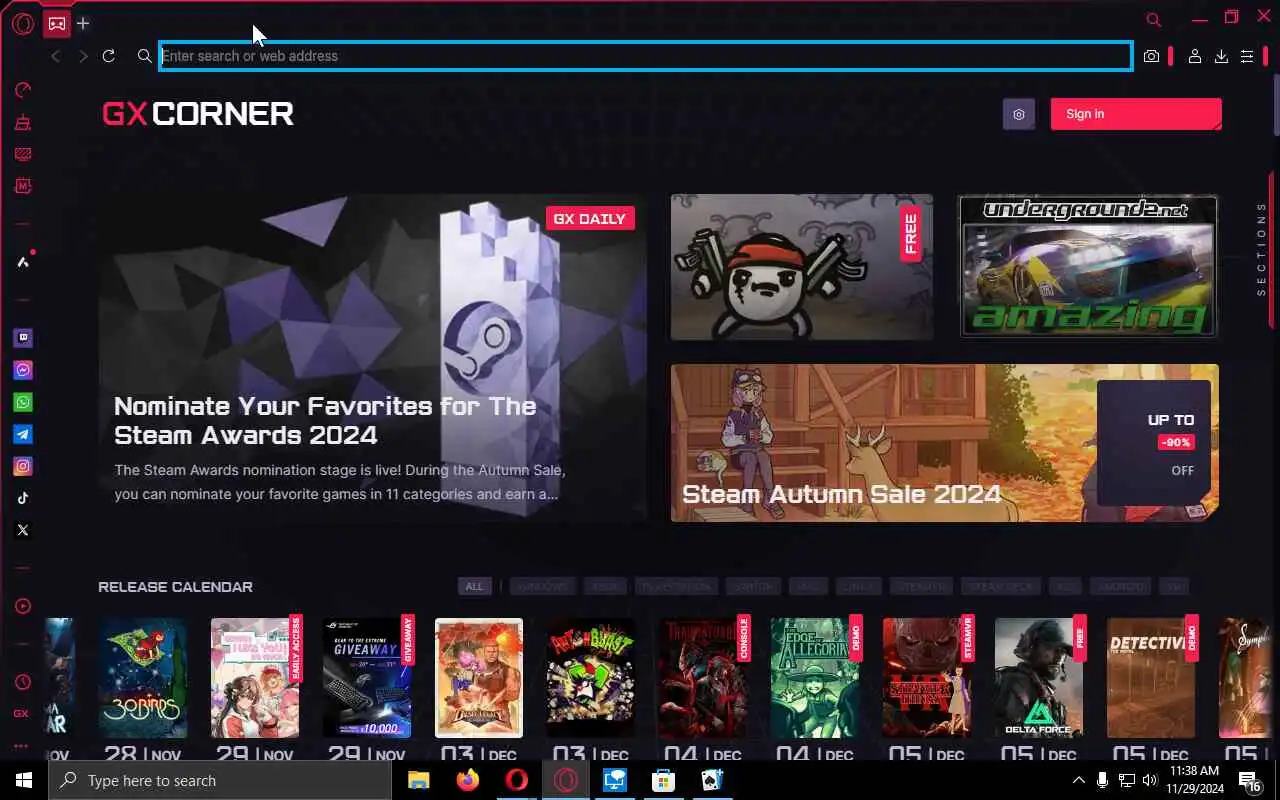The height and width of the screenshot is (800, 1280).
Task: Reload the current page
Action: pos(109,56)
